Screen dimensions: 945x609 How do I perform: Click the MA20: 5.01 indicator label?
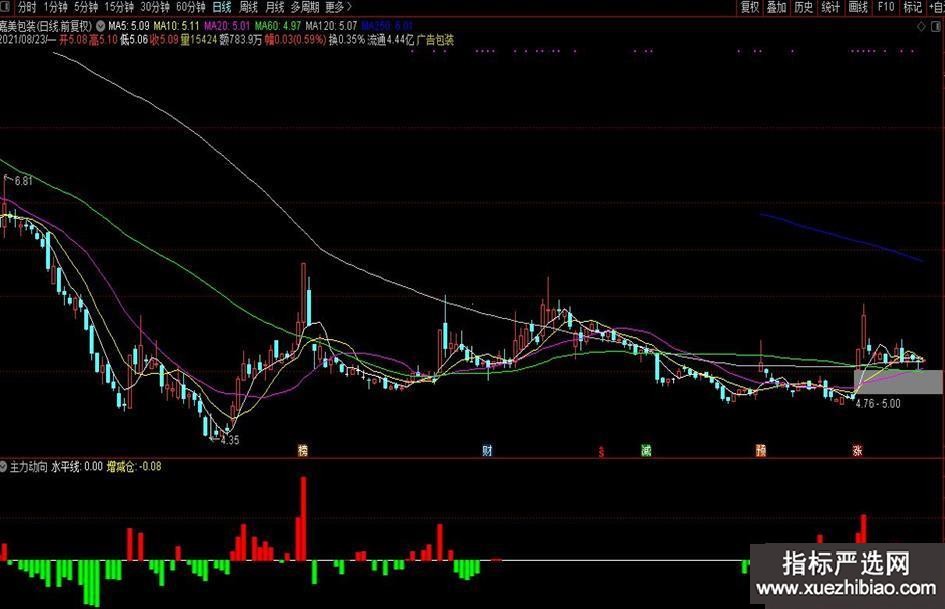(227, 26)
